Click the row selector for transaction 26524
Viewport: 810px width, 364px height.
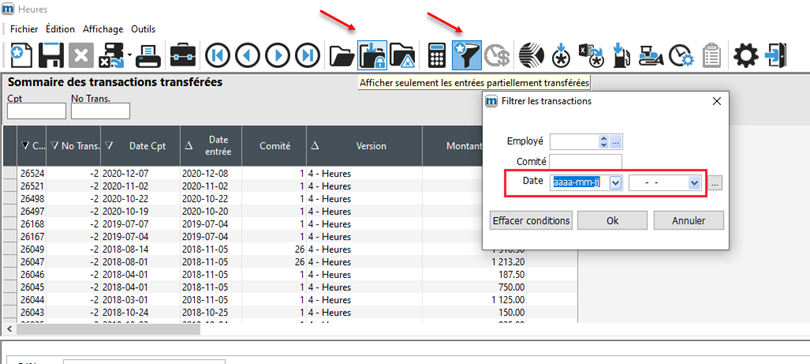tap(10, 173)
